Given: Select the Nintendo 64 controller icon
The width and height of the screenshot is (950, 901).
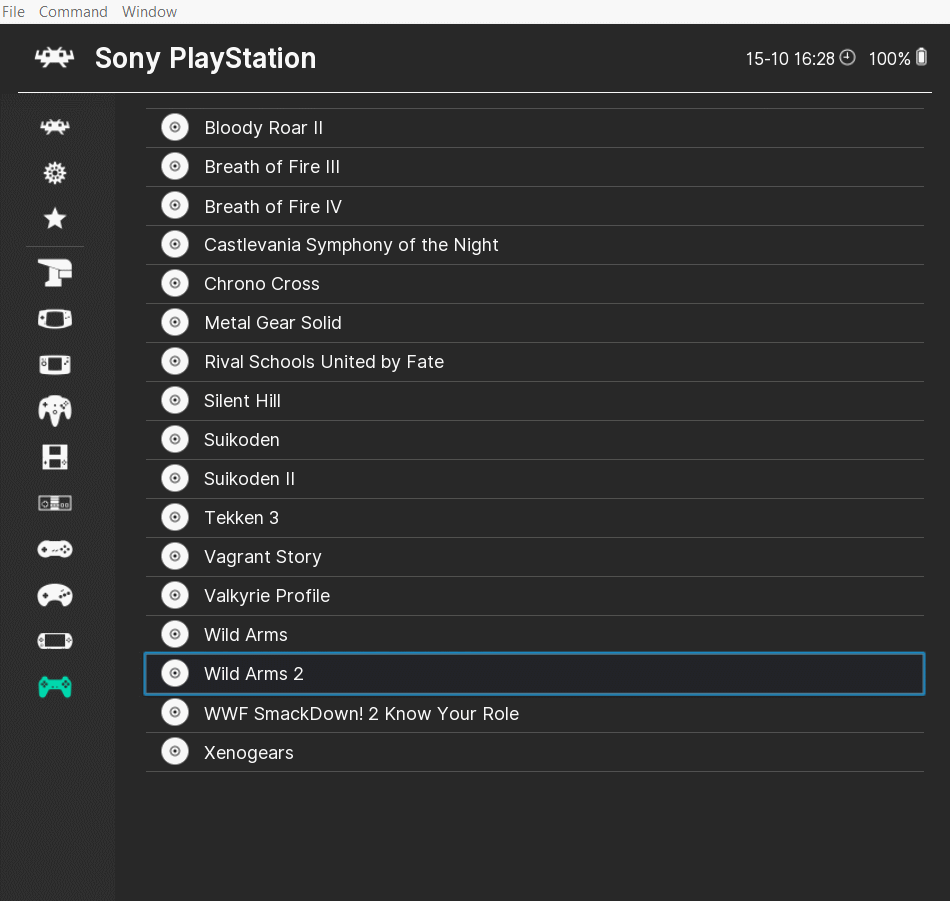Looking at the screenshot, I should point(54,410).
